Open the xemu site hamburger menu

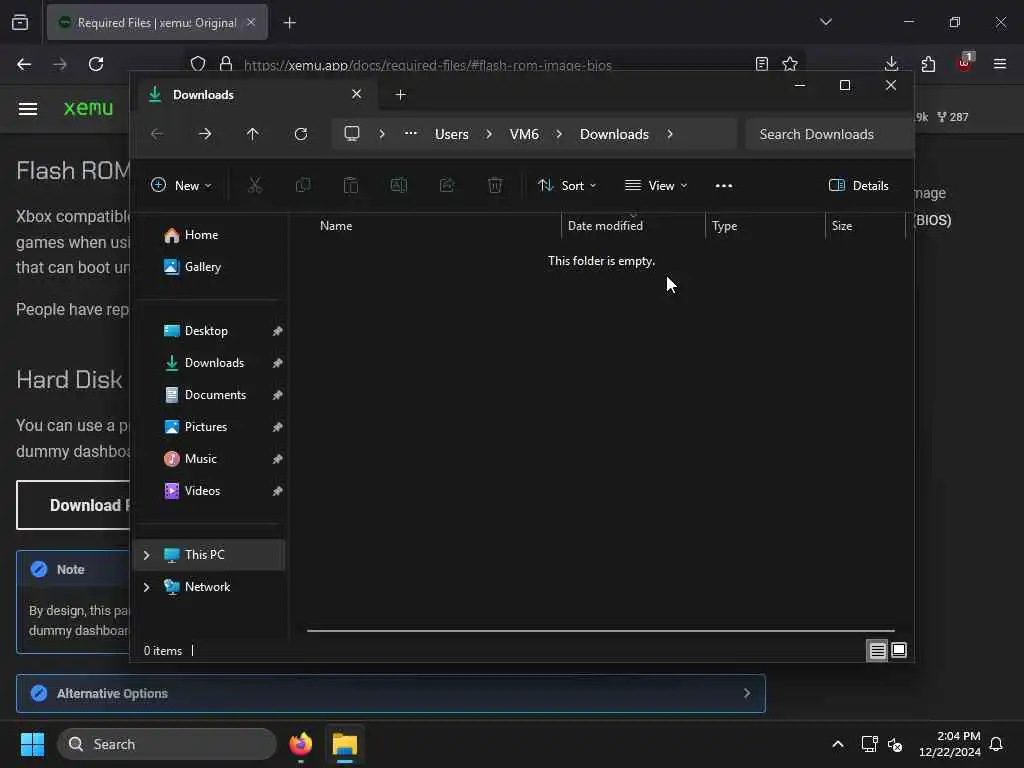[x=27, y=108]
